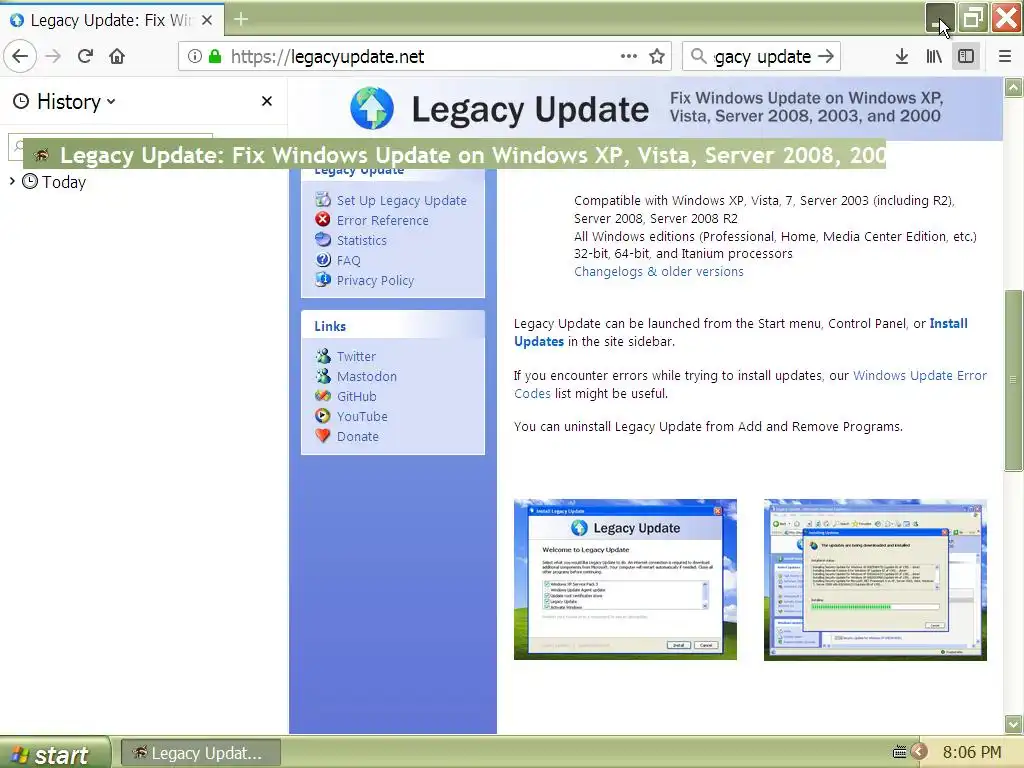The image size is (1024, 768).
Task: Click the Statistics pie chart icon
Action: point(323,239)
